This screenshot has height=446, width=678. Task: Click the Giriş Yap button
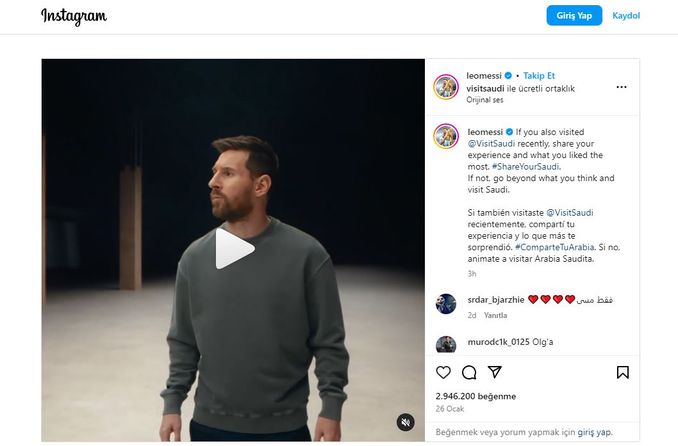pos(574,16)
